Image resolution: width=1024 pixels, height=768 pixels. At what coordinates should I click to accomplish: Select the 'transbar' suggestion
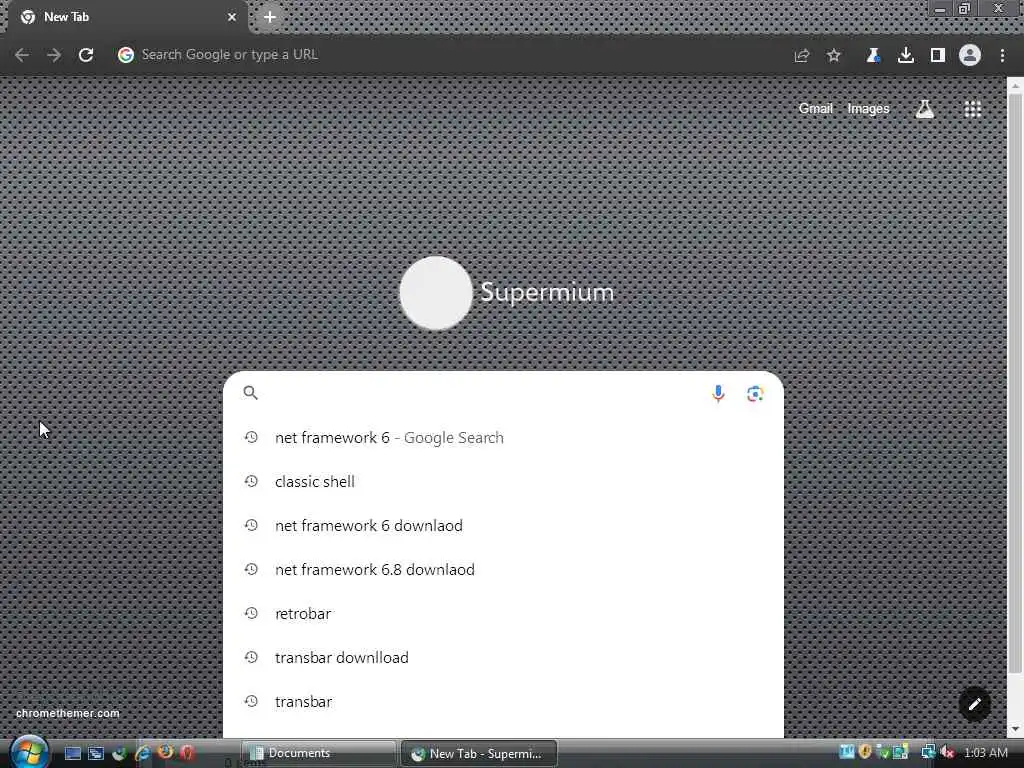click(503, 701)
